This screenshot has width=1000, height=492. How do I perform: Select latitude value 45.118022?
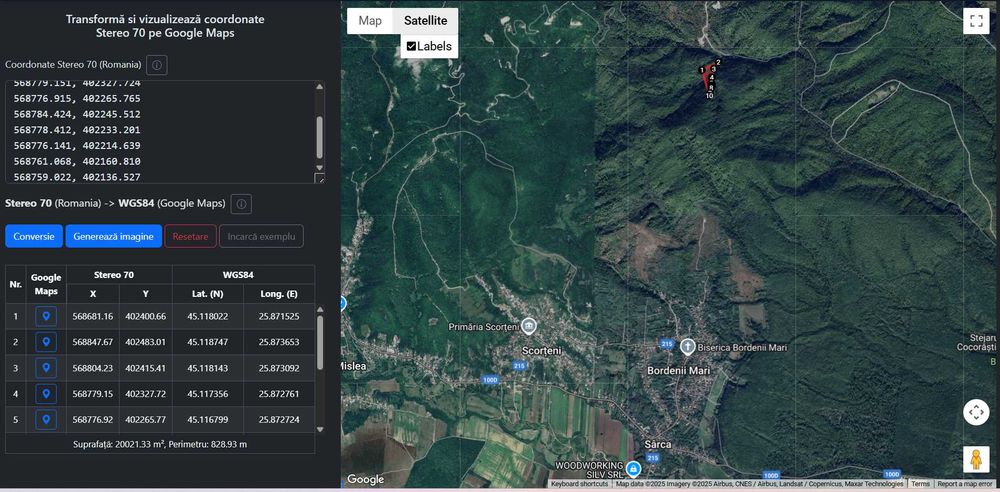coord(208,317)
